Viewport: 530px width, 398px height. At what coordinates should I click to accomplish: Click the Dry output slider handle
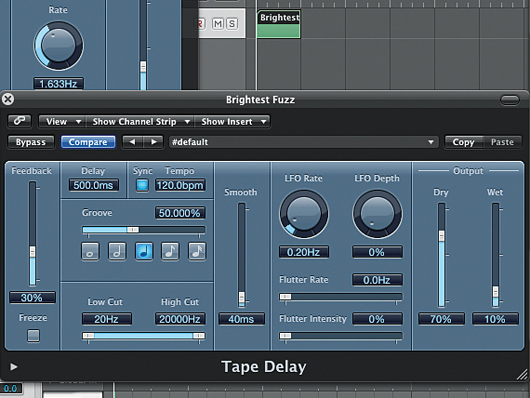441,236
